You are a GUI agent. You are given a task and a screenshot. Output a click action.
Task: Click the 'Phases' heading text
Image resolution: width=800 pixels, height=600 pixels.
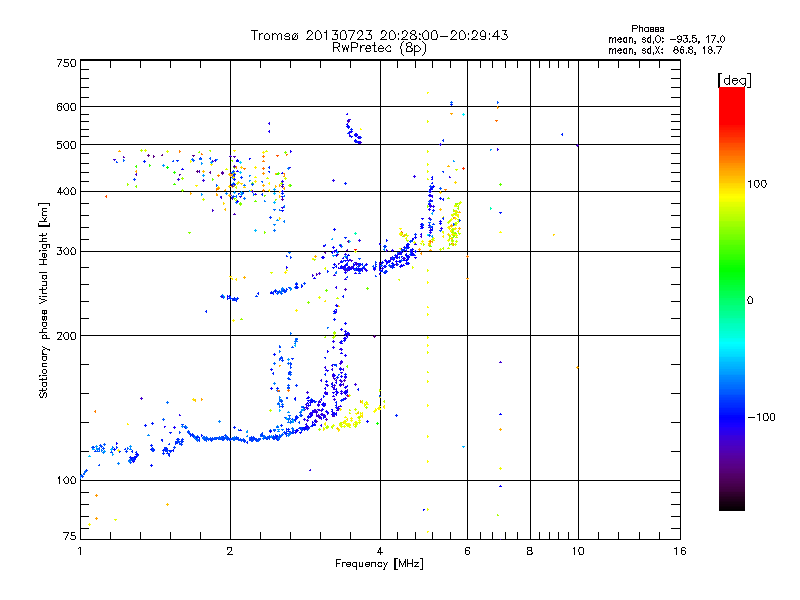tap(647, 29)
